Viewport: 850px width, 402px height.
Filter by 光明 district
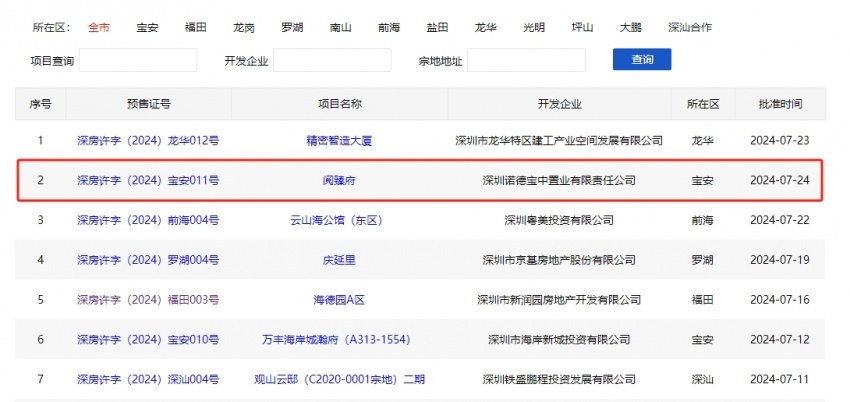[x=534, y=27]
